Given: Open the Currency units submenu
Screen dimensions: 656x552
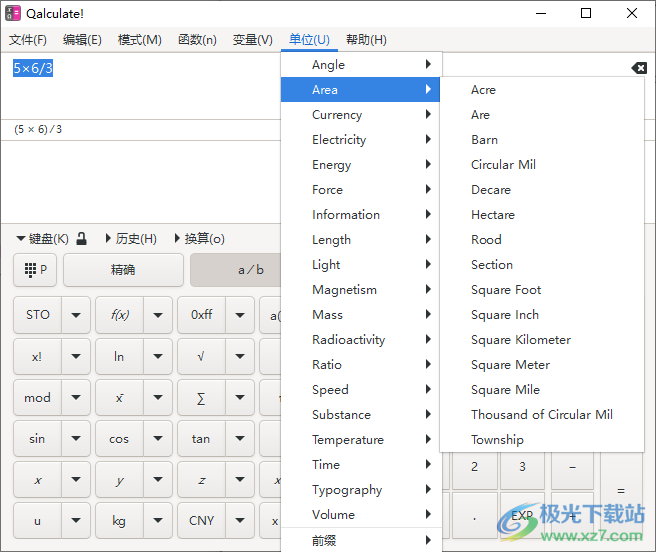Looking at the screenshot, I should 361,114.
